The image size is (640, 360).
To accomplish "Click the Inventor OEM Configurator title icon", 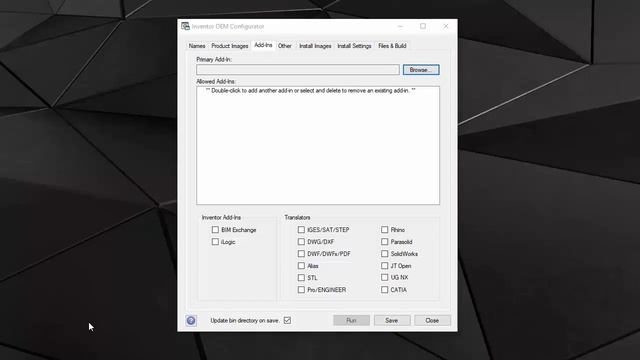I will pos(185,26).
